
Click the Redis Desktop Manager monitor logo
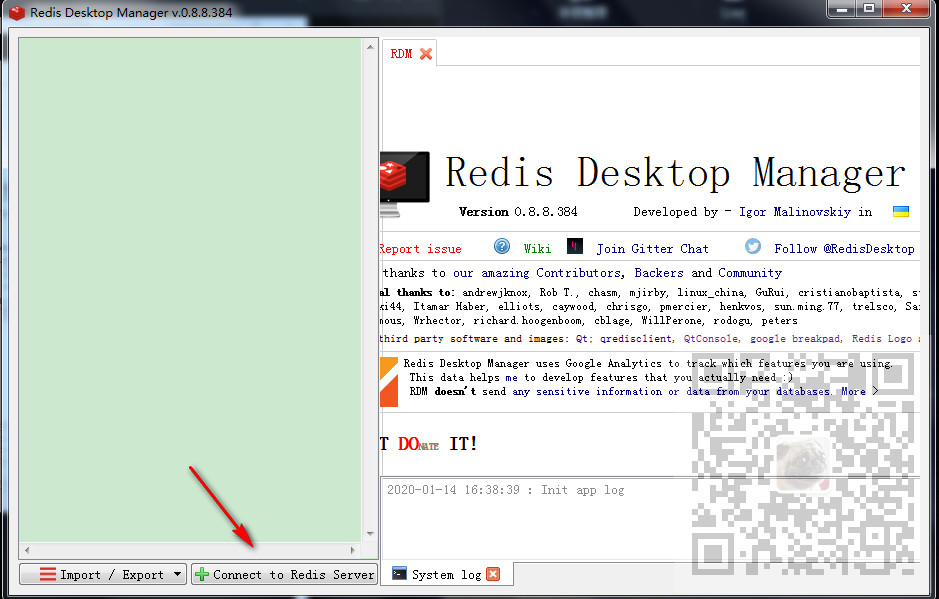tap(405, 183)
